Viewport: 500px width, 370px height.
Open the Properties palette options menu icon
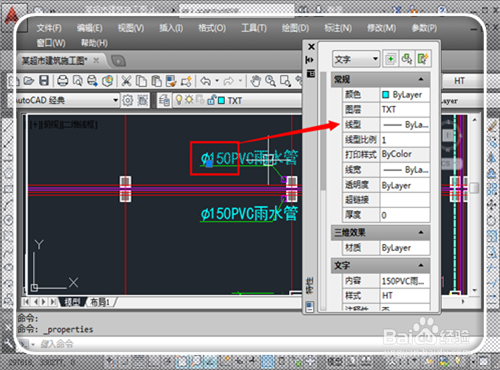click(x=311, y=73)
